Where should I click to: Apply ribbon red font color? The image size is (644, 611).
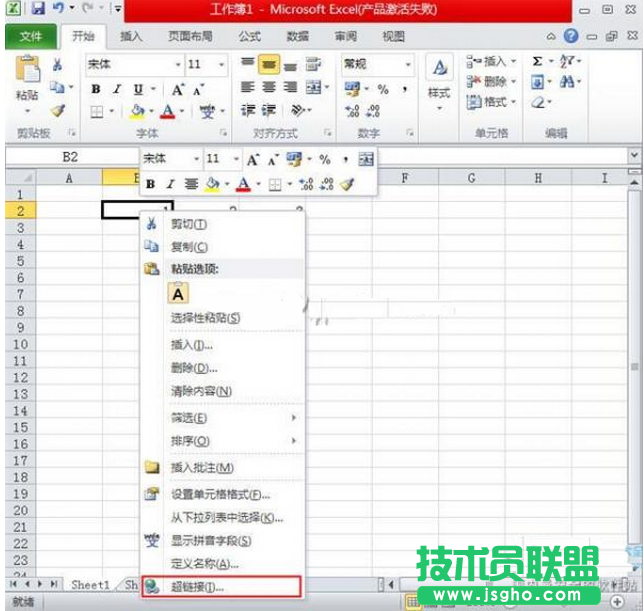(168, 111)
